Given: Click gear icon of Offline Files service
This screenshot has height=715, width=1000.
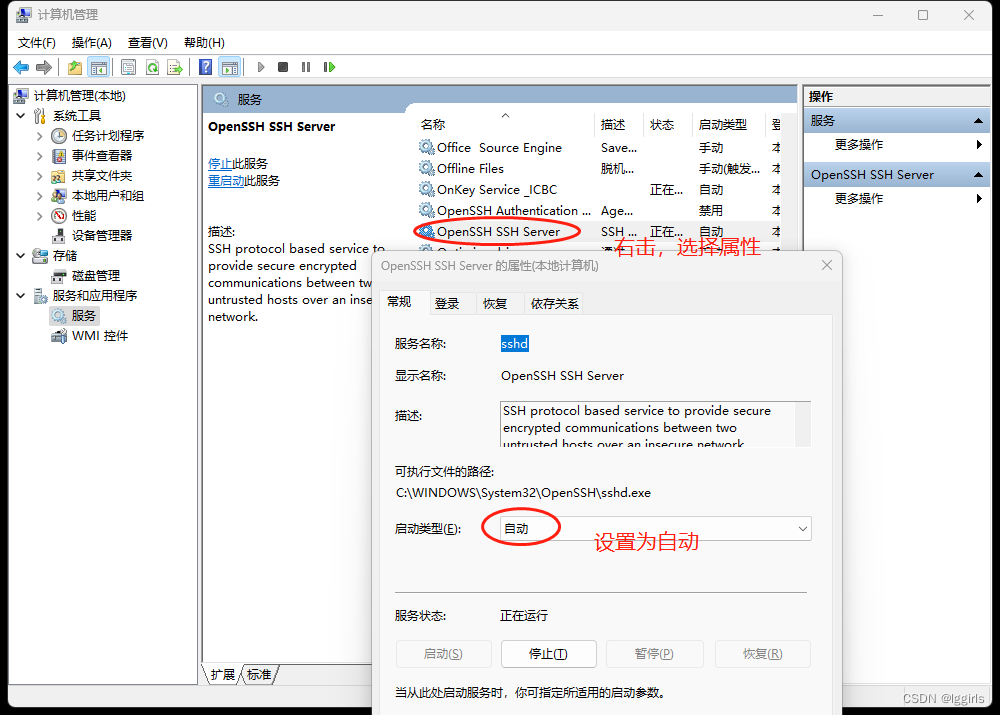Looking at the screenshot, I should [426, 168].
